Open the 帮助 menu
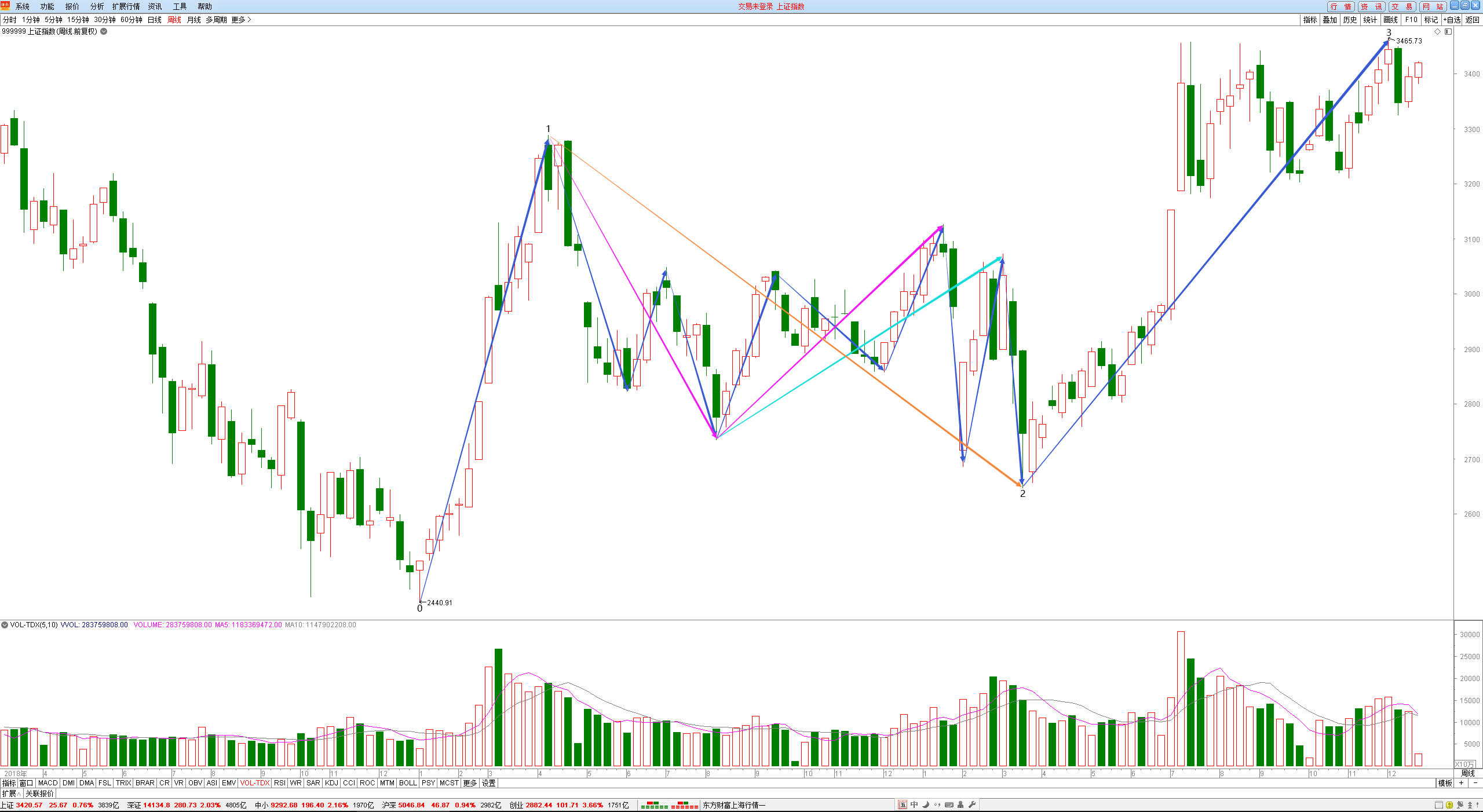The width and height of the screenshot is (1483, 812). click(x=205, y=6)
